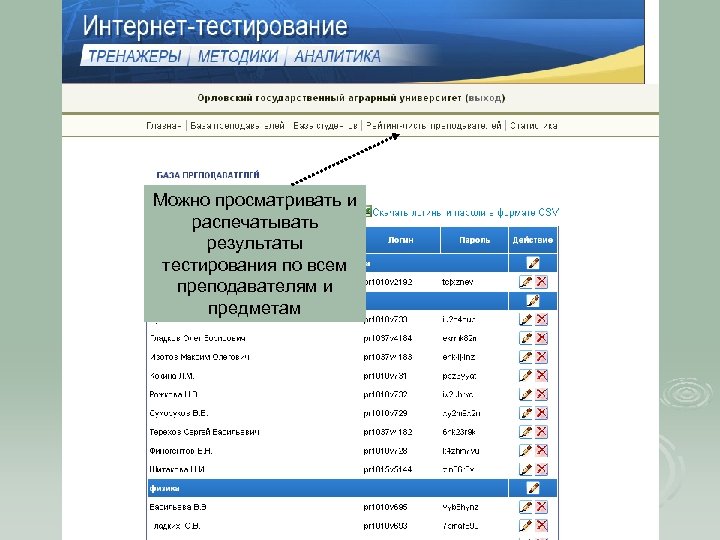
Task: Edit Васильева В.В.'s record
Action: [526, 507]
